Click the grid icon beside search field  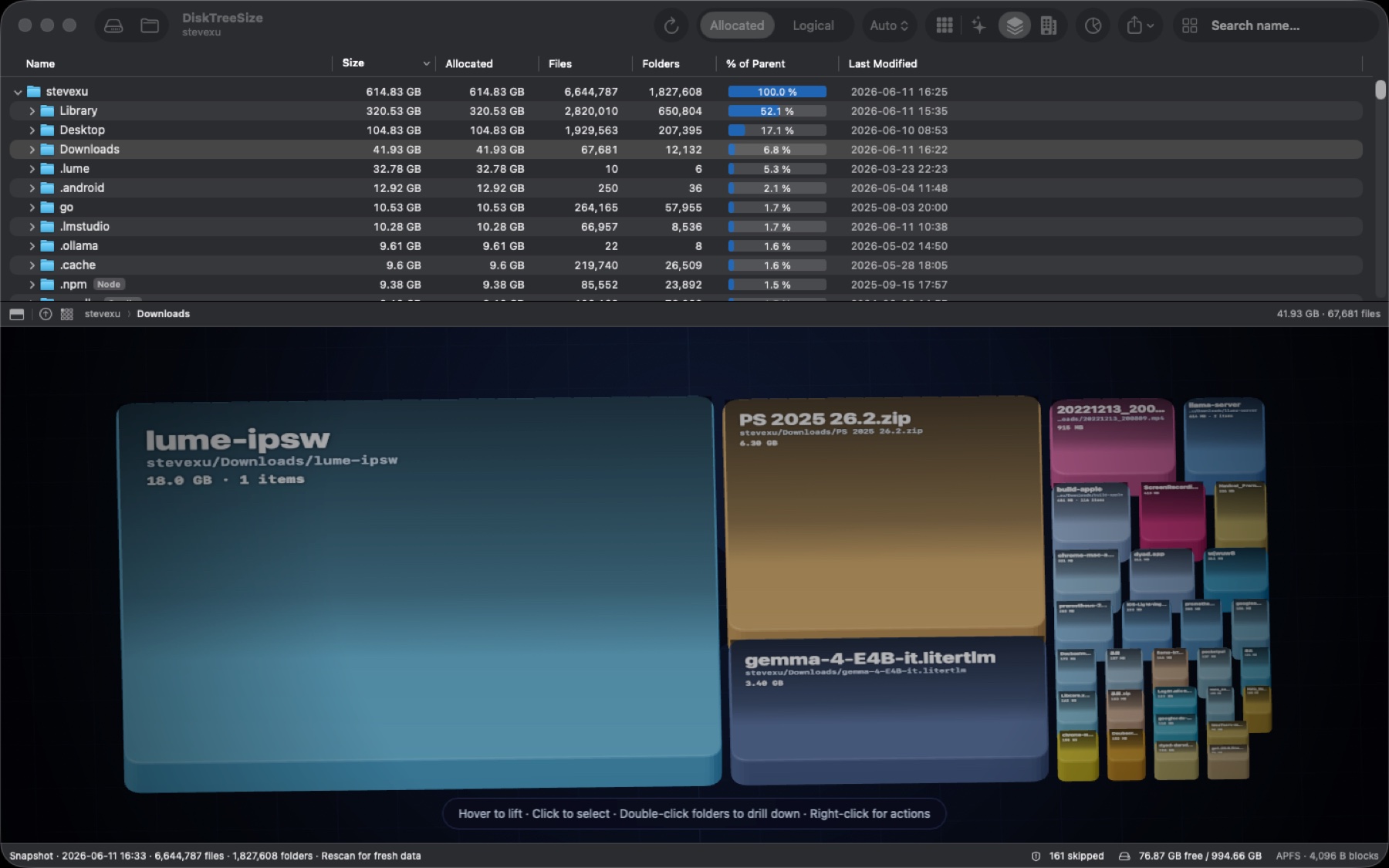point(1189,25)
